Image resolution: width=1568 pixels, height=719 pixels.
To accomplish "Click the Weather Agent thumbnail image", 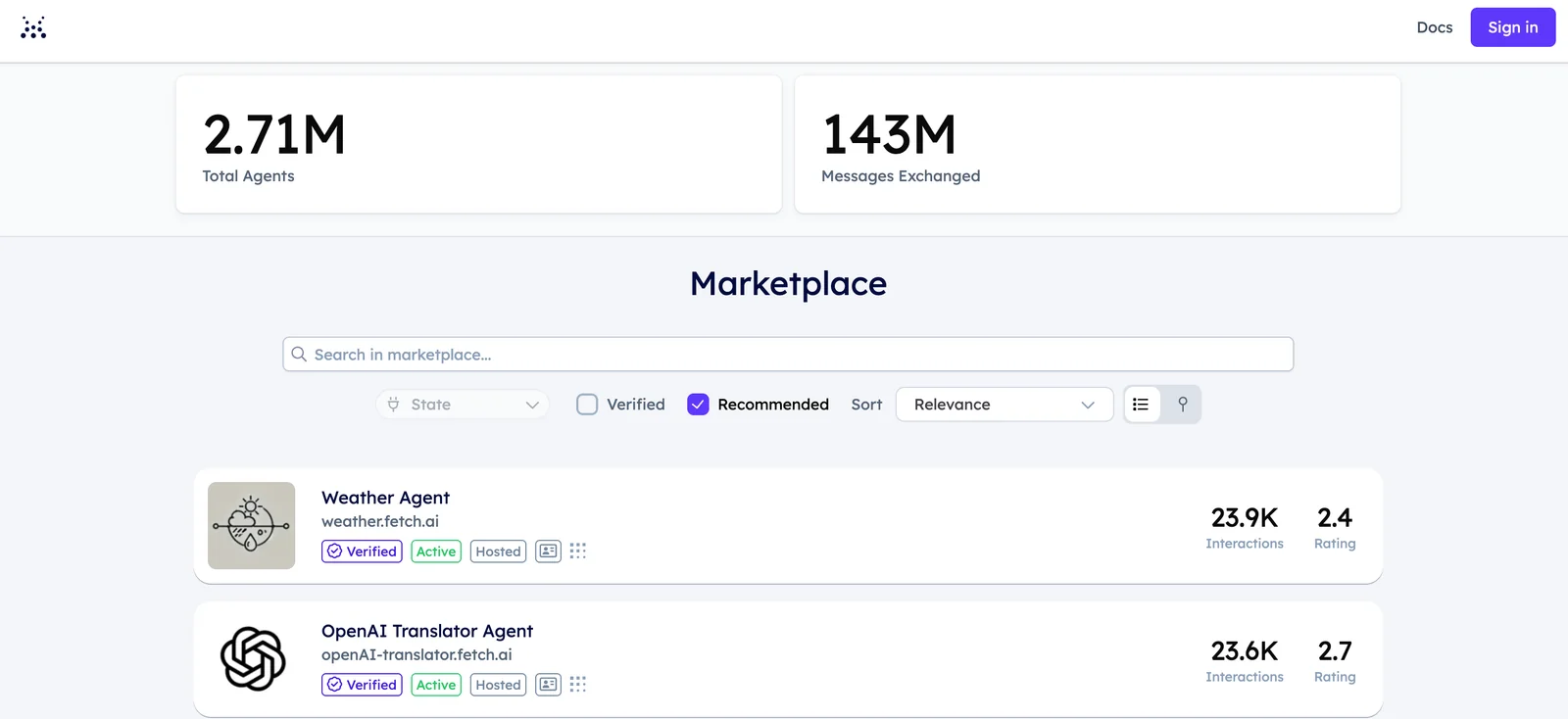I will [252, 525].
